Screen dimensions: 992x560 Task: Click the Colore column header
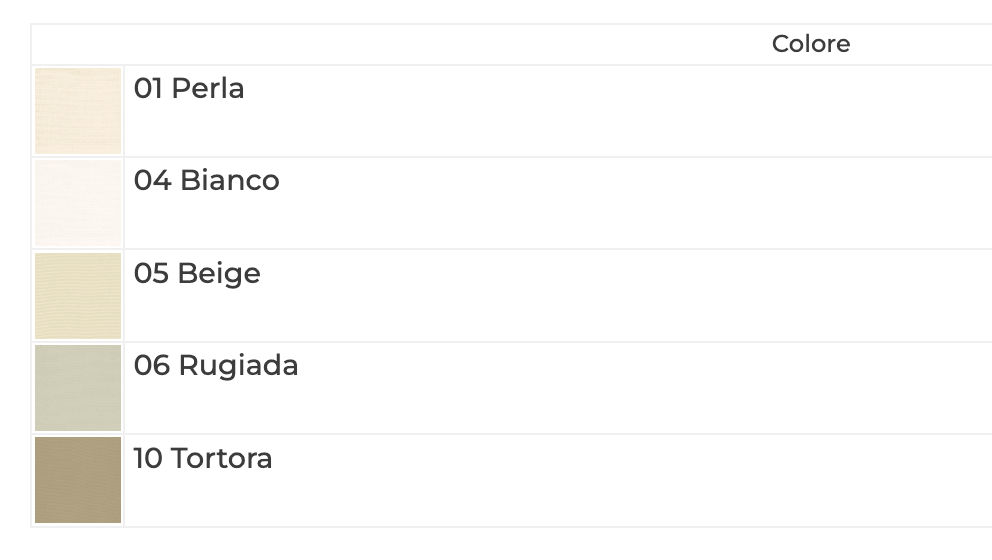pyautogui.click(x=811, y=44)
